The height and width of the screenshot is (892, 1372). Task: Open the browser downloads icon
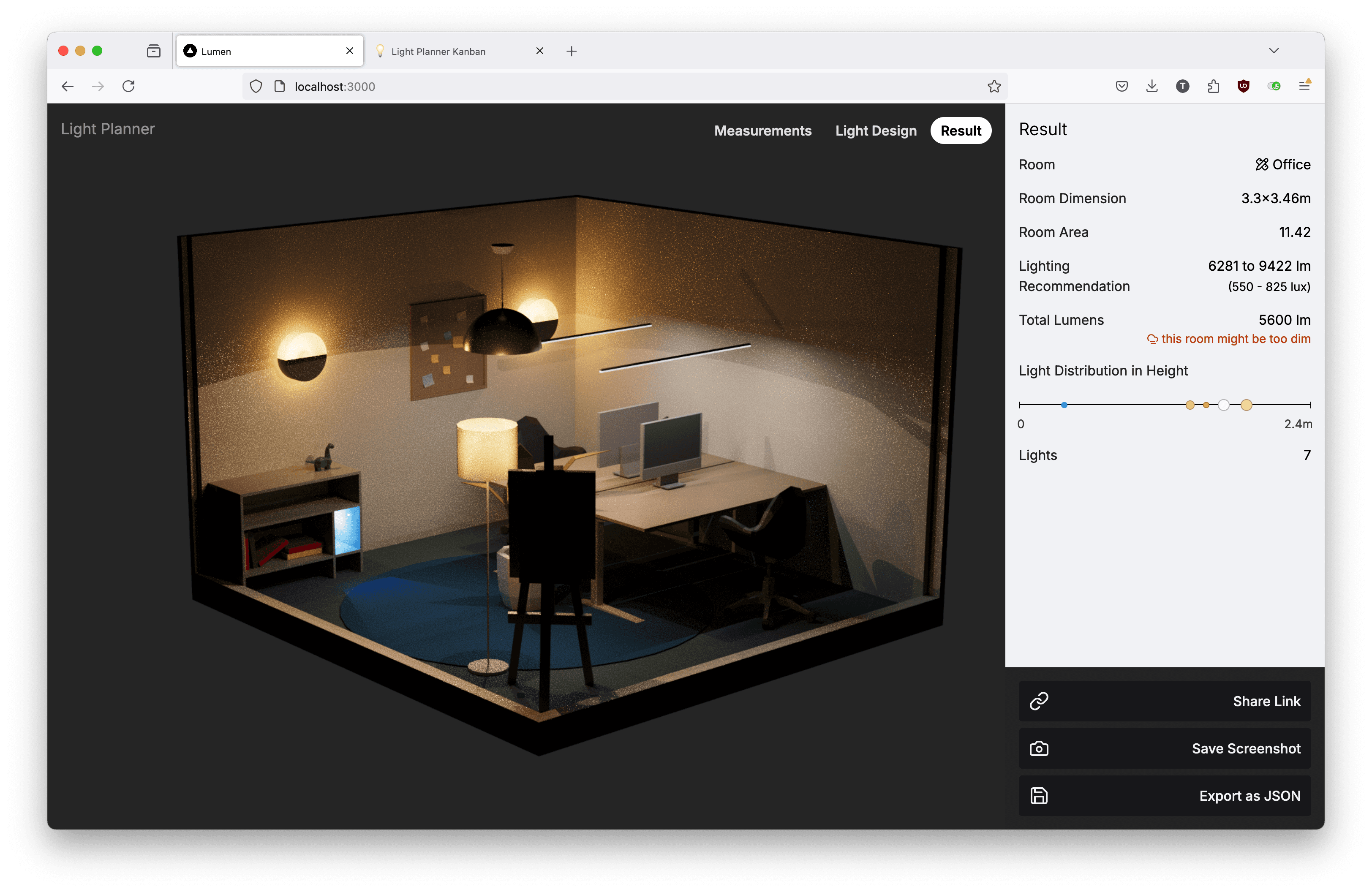(x=1152, y=87)
